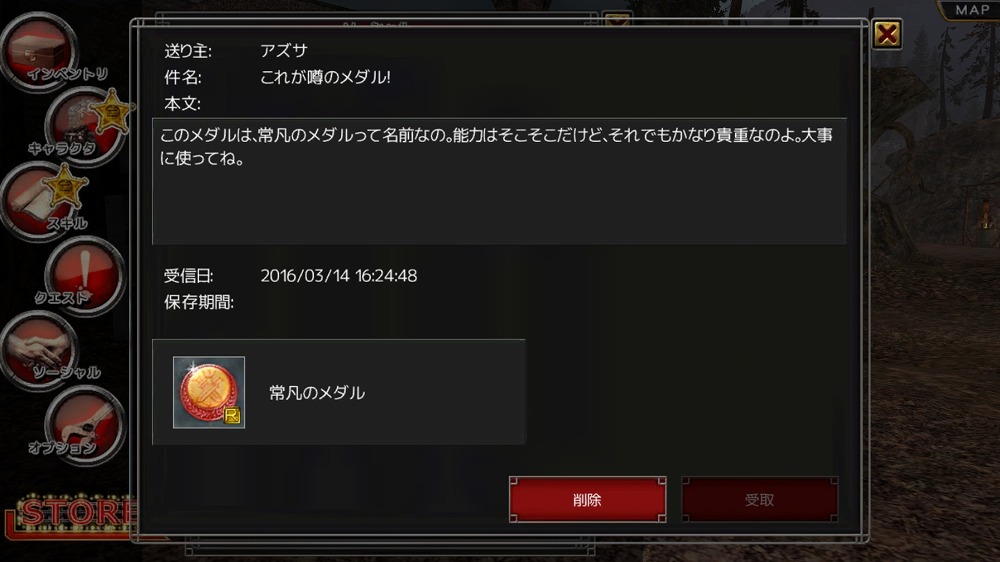Click the 常凡のメダル medal item icon

point(209,392)
